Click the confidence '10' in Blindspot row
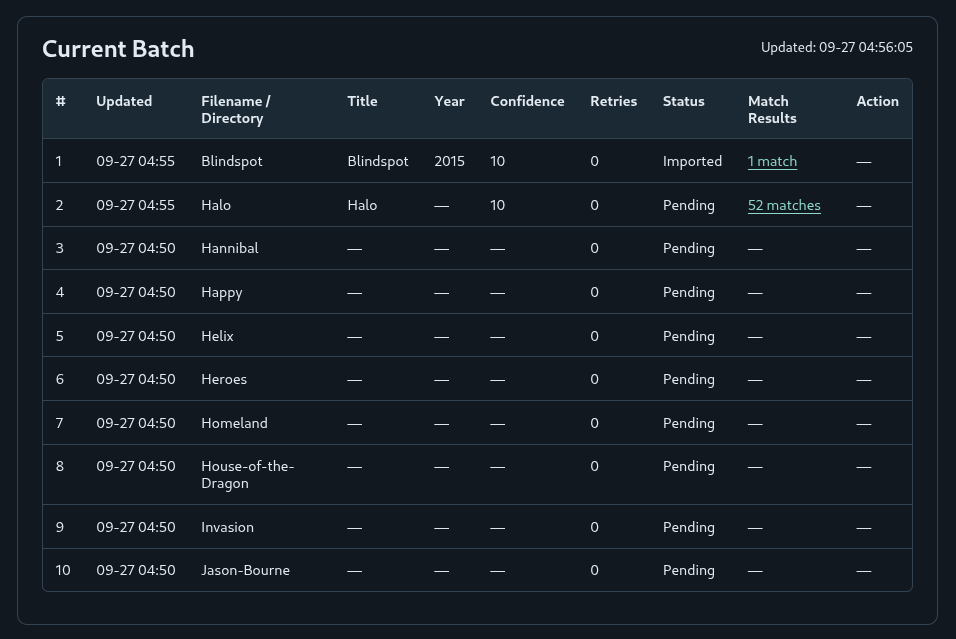Screen dimensions: 956x639 [x=498, y=161]
